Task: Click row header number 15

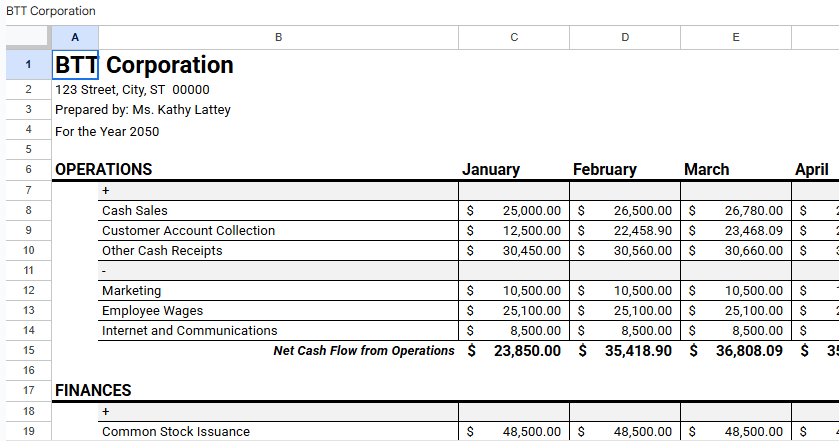Action: pyautogui.click(x=28, y=351)
